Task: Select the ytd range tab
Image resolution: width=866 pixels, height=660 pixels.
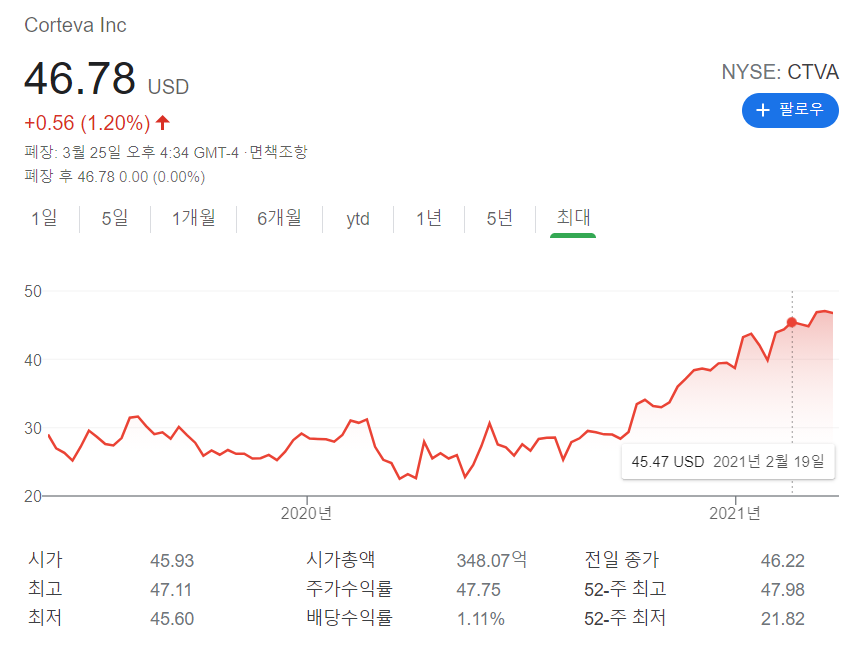Action: 358,219
